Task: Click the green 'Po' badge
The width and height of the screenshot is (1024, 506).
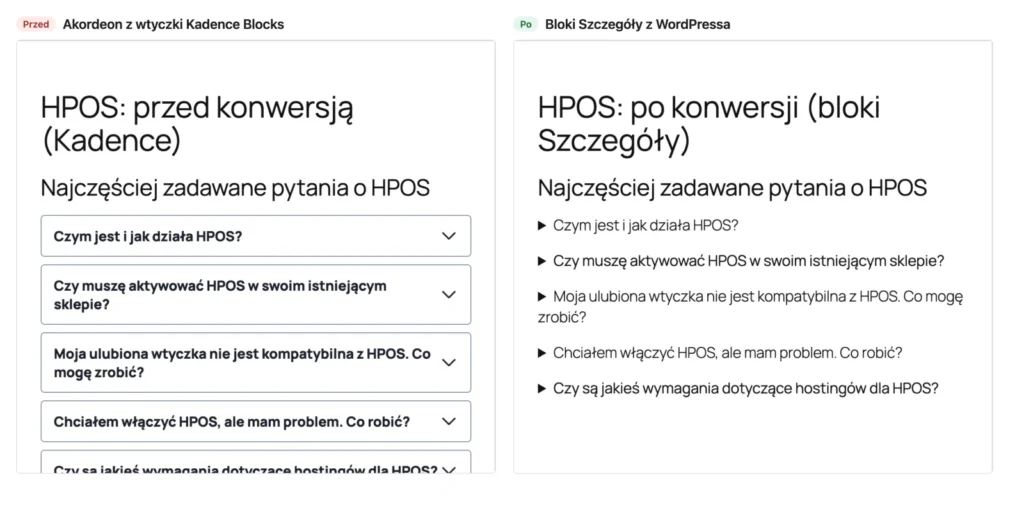Action: (x=526, y=25)
